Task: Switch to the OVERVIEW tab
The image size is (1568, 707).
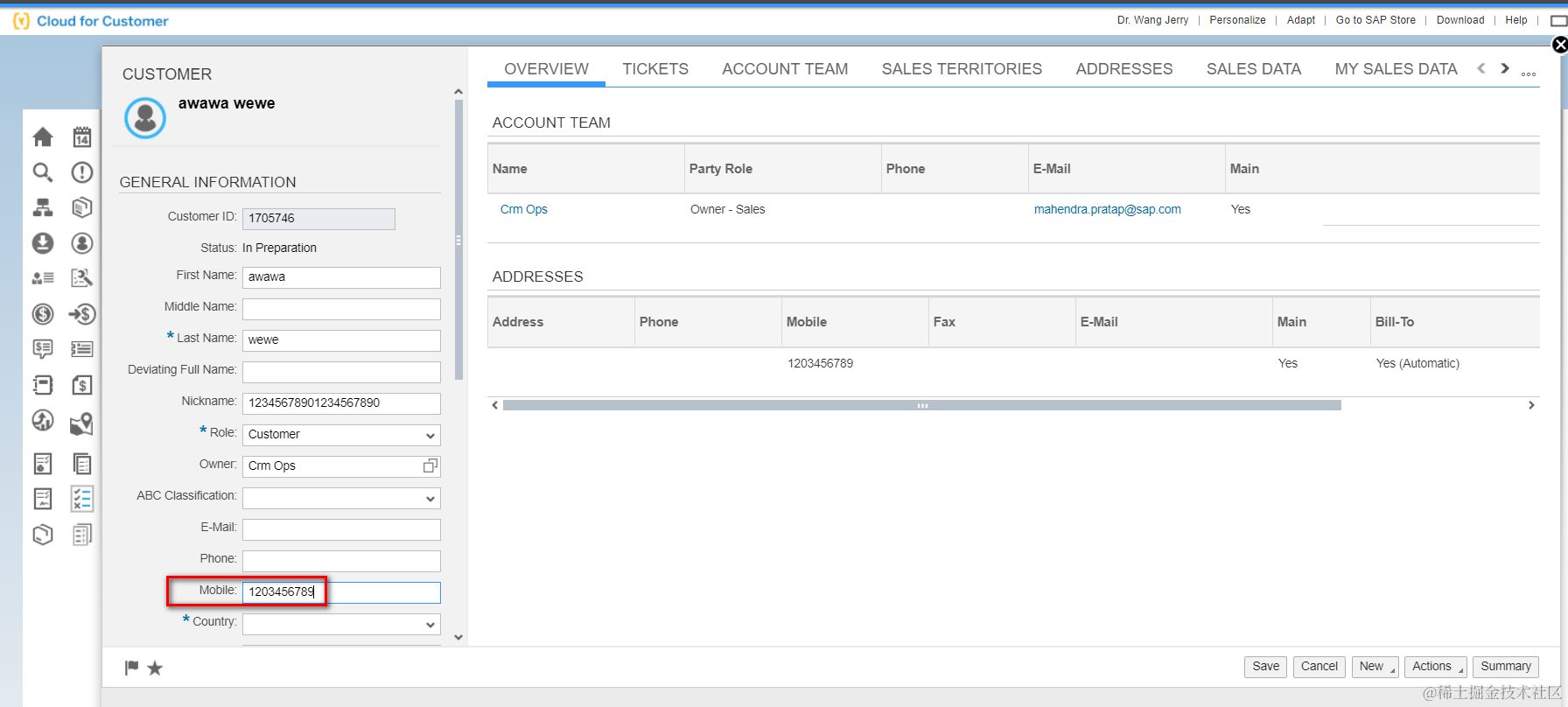Action: [x=546, y=69]
